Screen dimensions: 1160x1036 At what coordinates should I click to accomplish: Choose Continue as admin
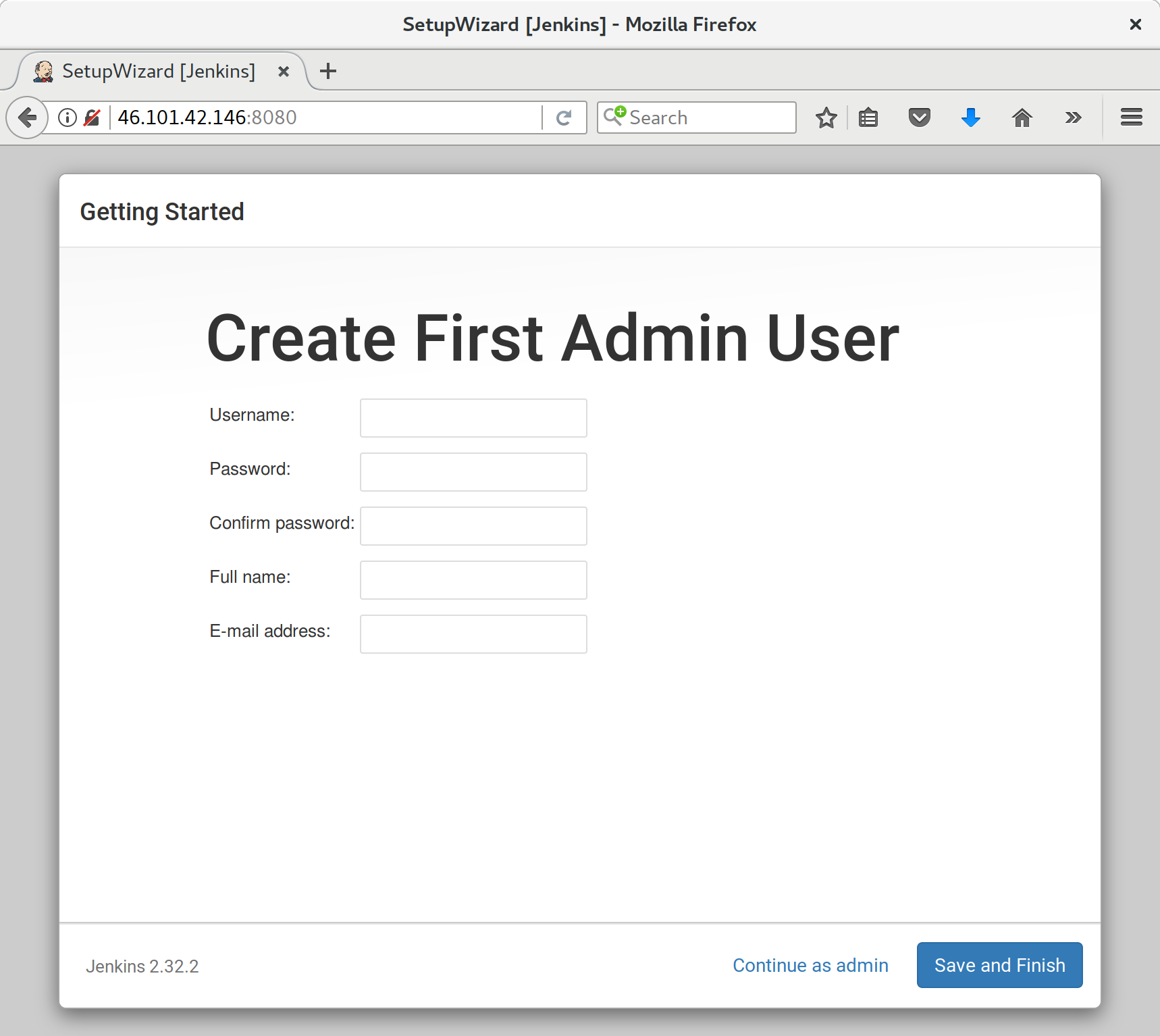[810, 965]
